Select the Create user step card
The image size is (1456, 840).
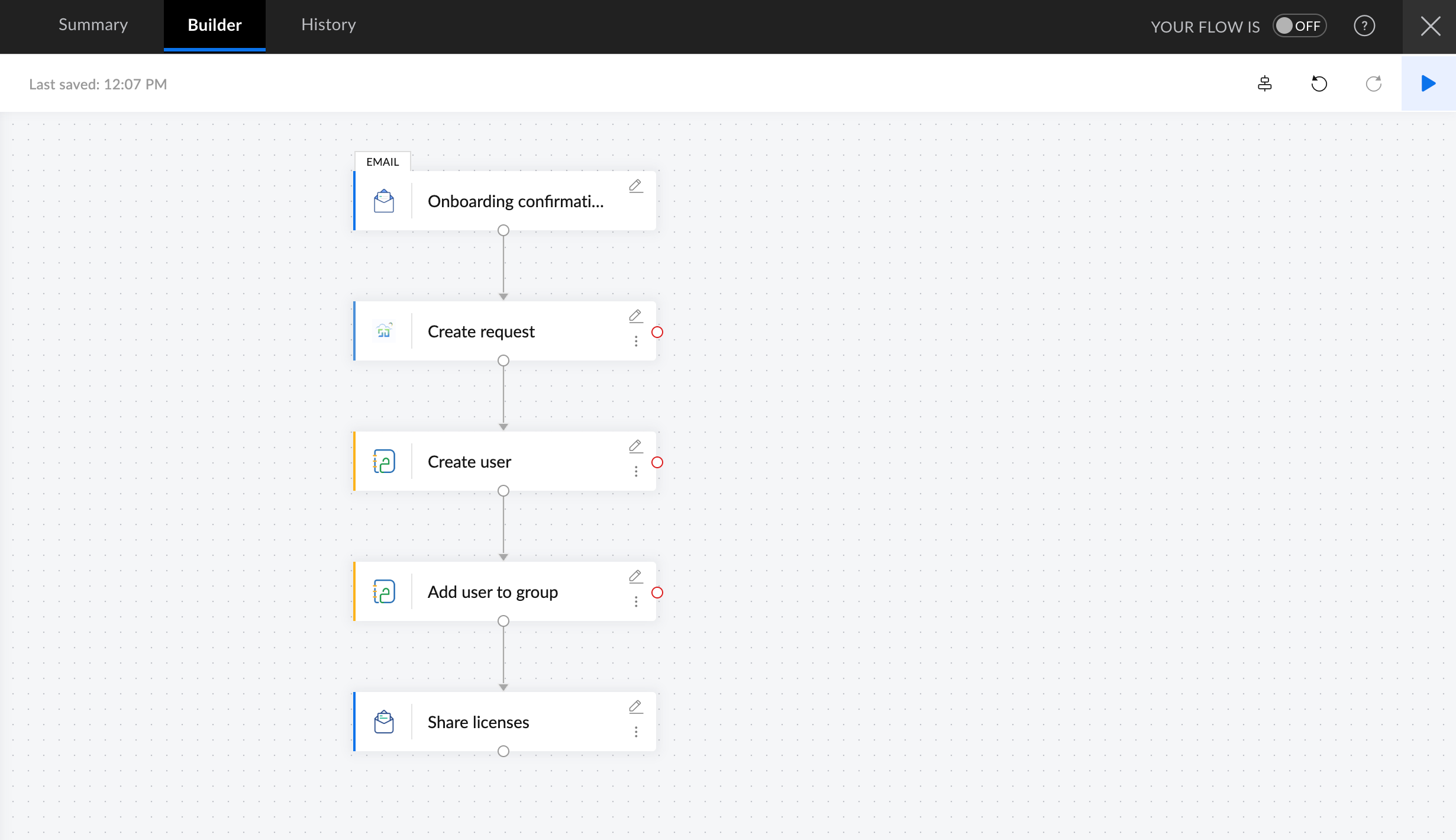[503, 462]
